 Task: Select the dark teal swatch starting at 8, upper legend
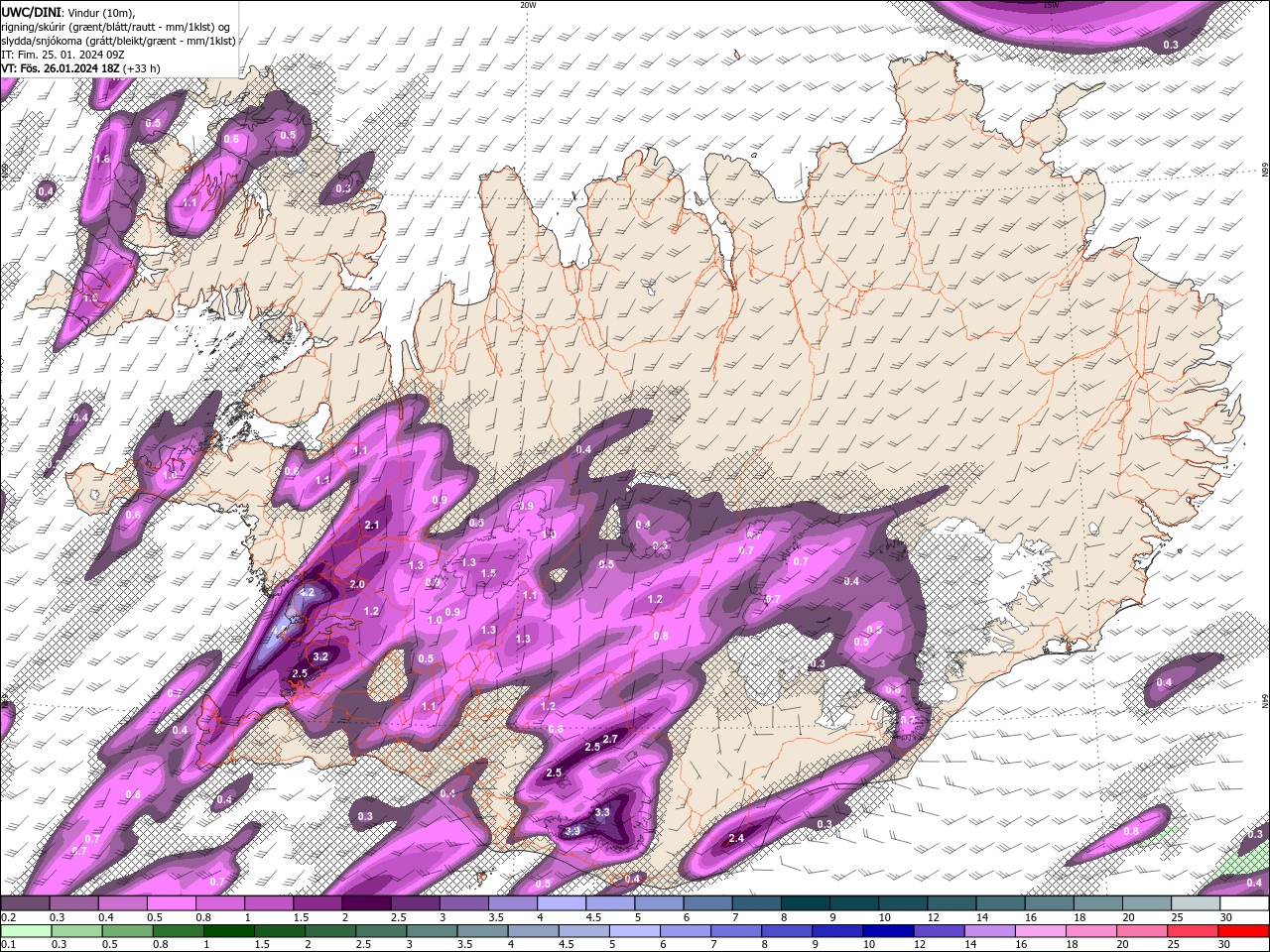tap(806, 903)
